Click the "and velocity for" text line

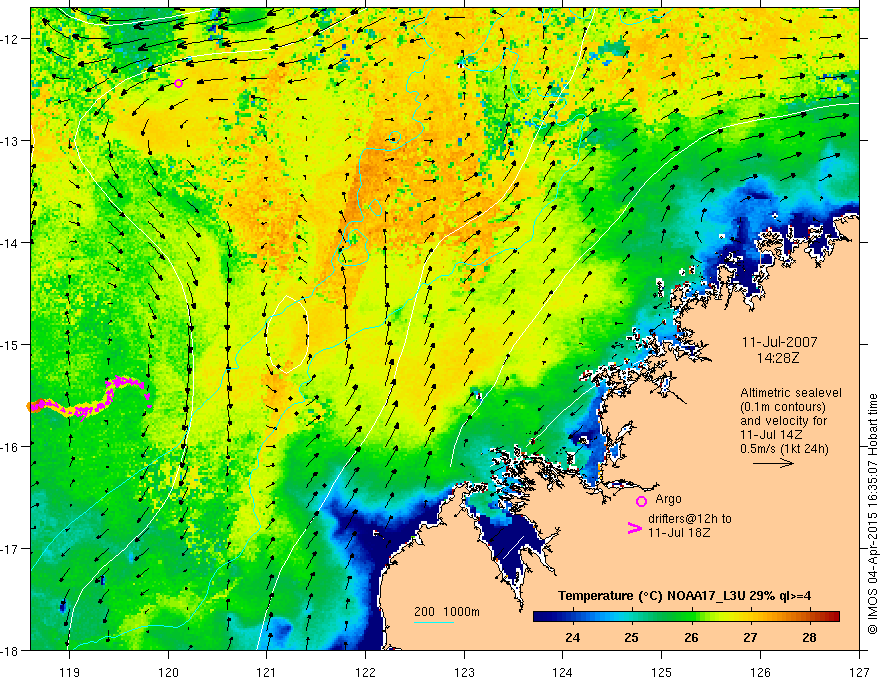pos(783,421)
